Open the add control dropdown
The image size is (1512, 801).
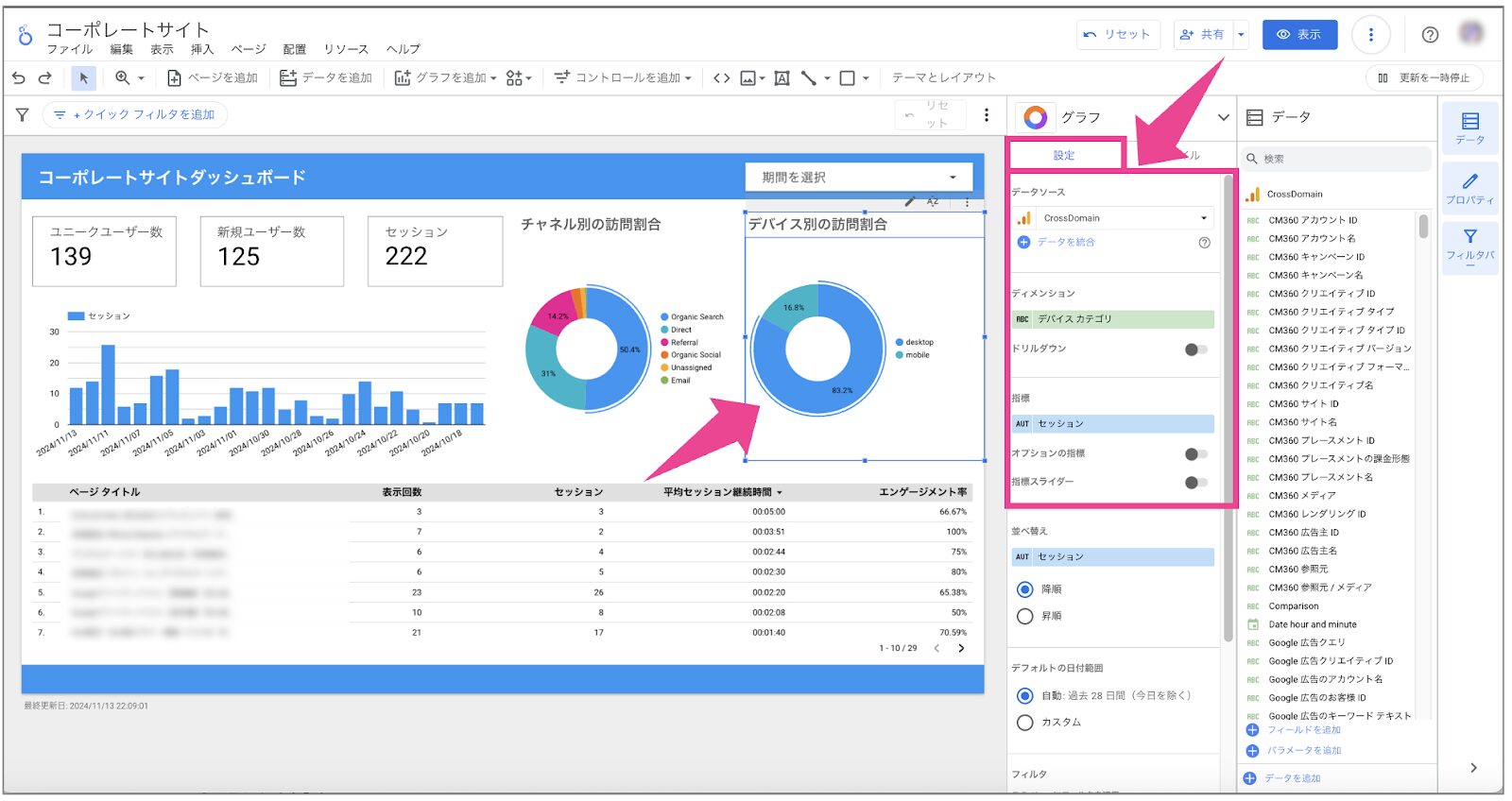623,77
